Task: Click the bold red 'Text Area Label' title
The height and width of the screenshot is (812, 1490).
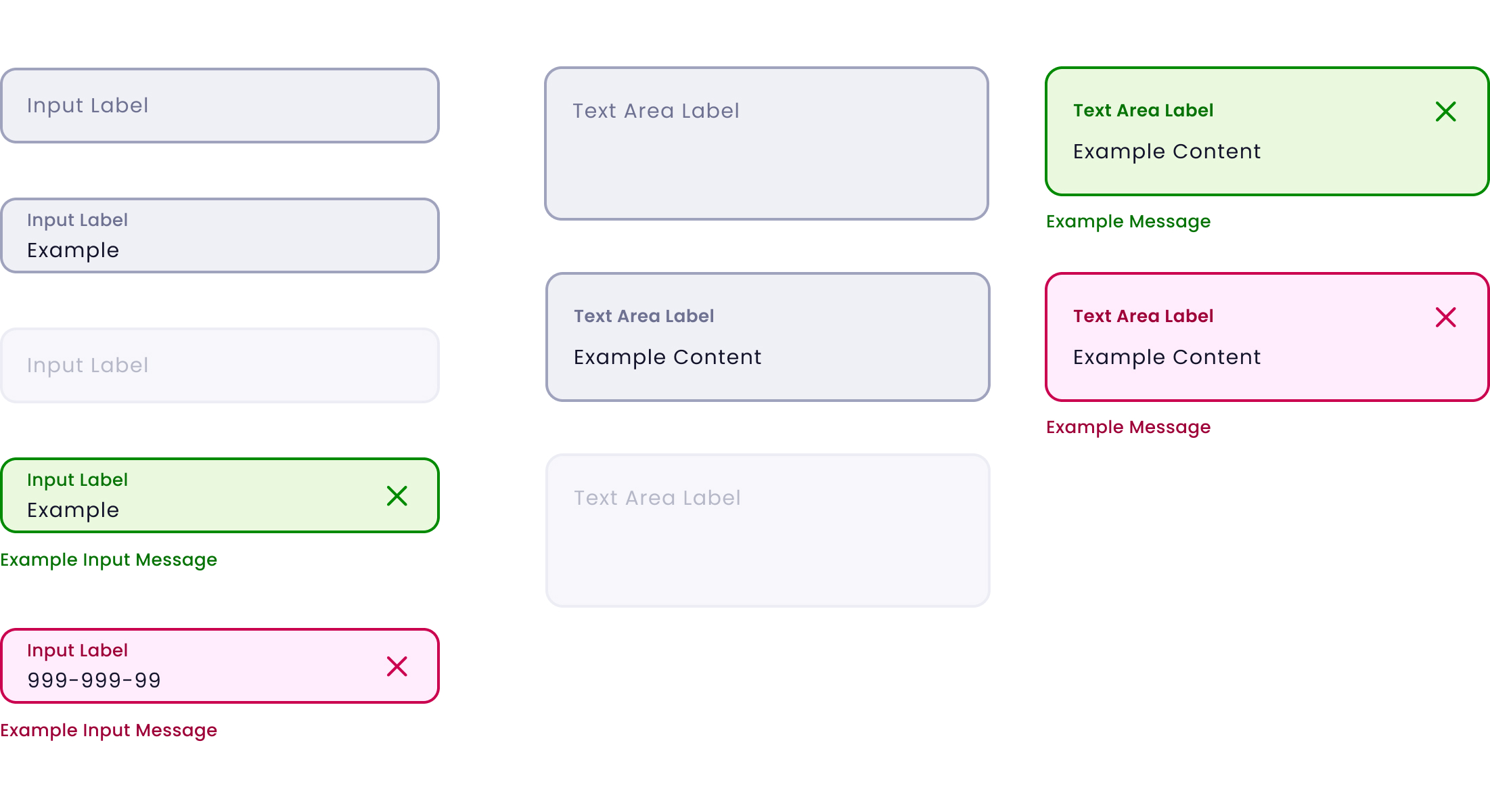Action: pyautogui.click(x=1143, y=316)
